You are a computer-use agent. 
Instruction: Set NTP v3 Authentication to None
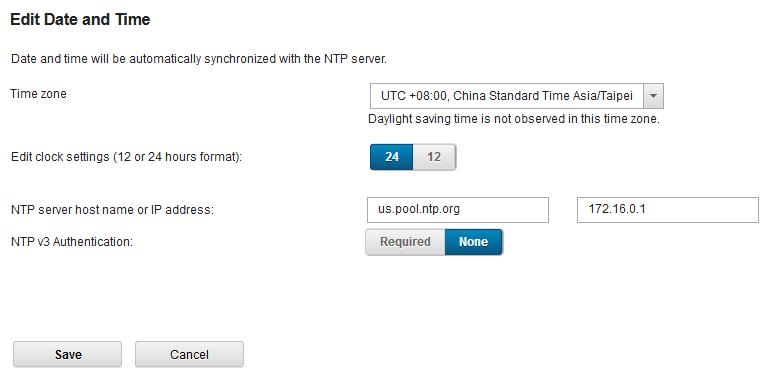click(474, 242)
